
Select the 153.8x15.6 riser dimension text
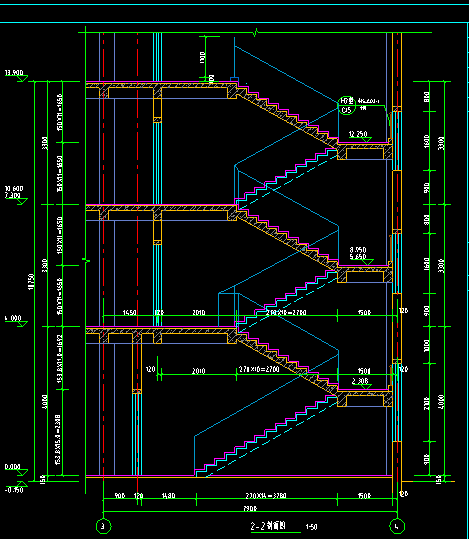58,440
